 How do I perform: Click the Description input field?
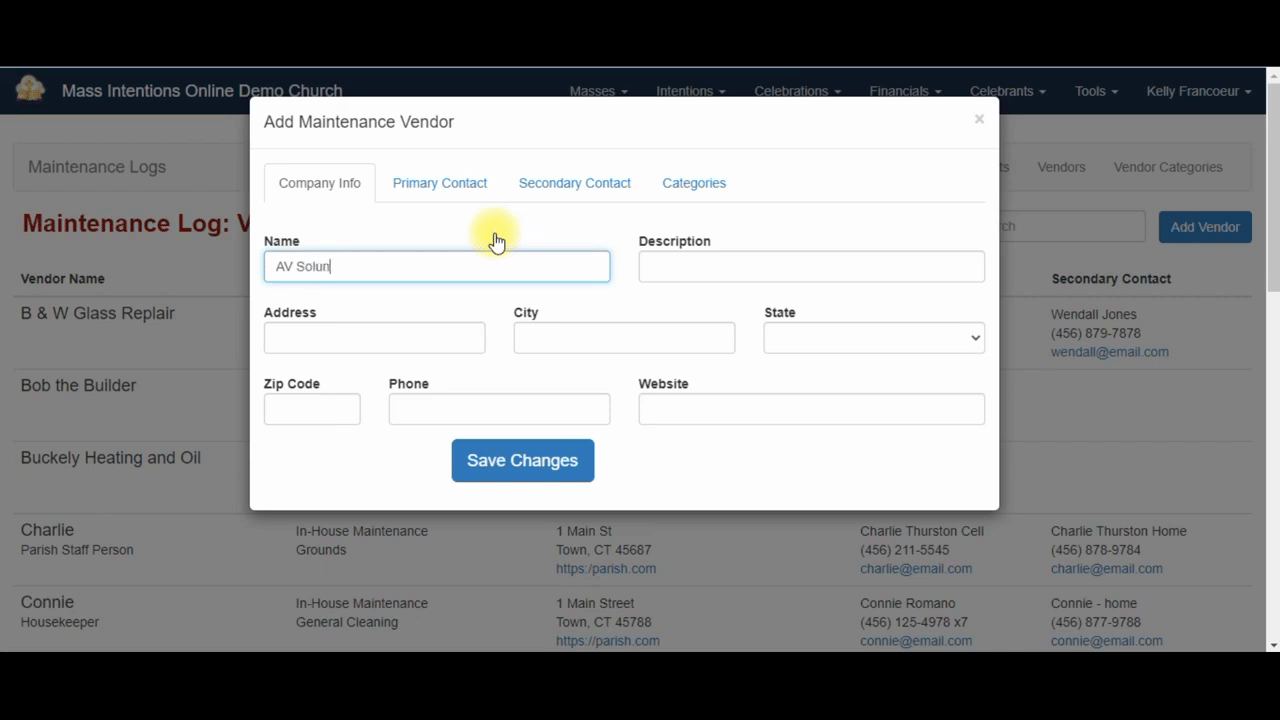click(812, 266)
